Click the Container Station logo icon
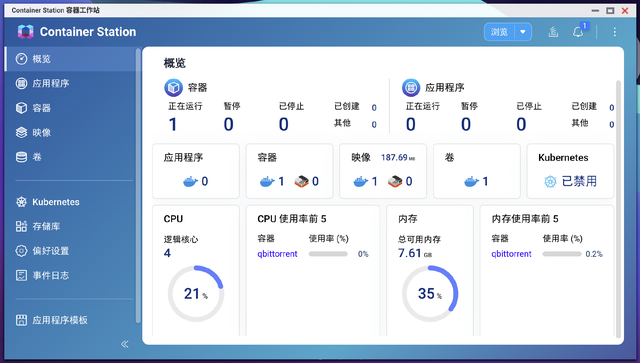Viewport: 640px width, 363px height. coord(26,32)
